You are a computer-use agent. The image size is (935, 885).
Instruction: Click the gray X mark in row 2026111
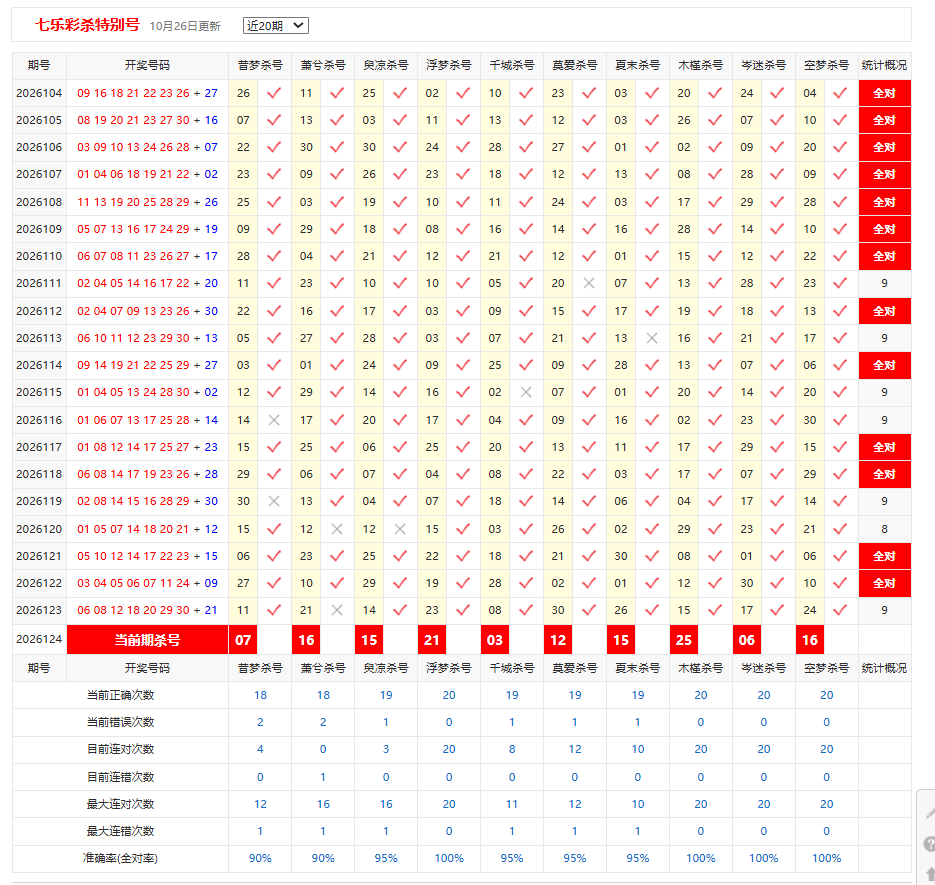(x=589, y=283)
